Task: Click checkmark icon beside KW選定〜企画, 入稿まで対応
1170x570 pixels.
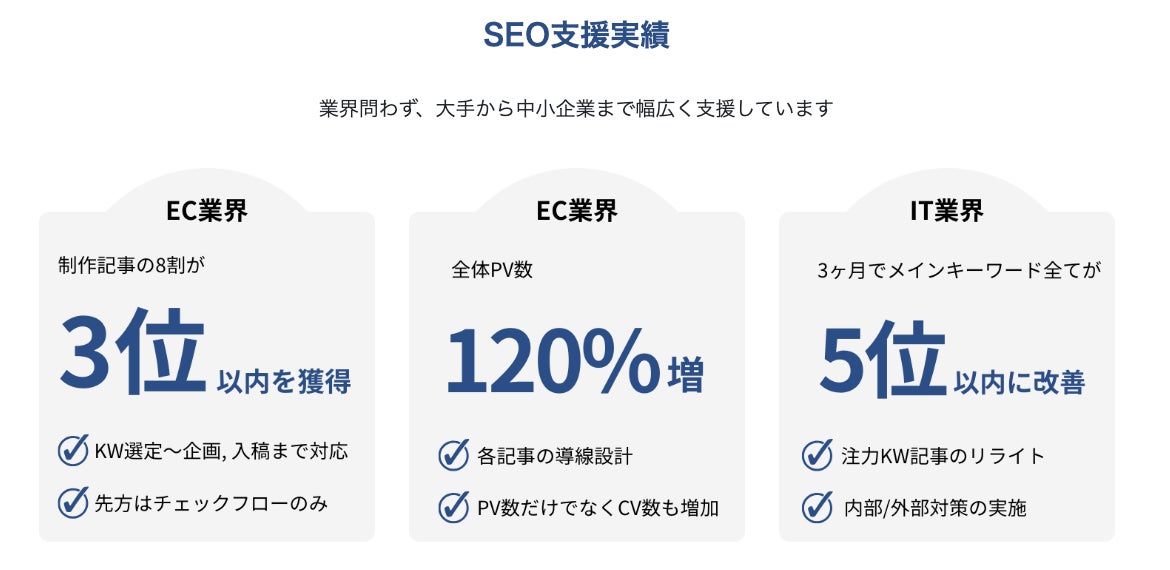Action: click(73, 450)
